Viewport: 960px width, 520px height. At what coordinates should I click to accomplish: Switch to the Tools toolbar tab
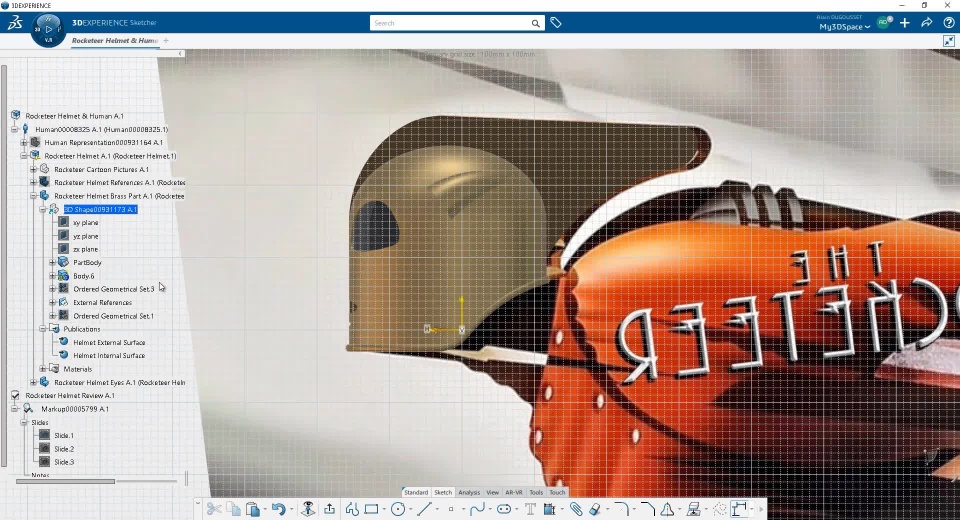coord(536,492)
